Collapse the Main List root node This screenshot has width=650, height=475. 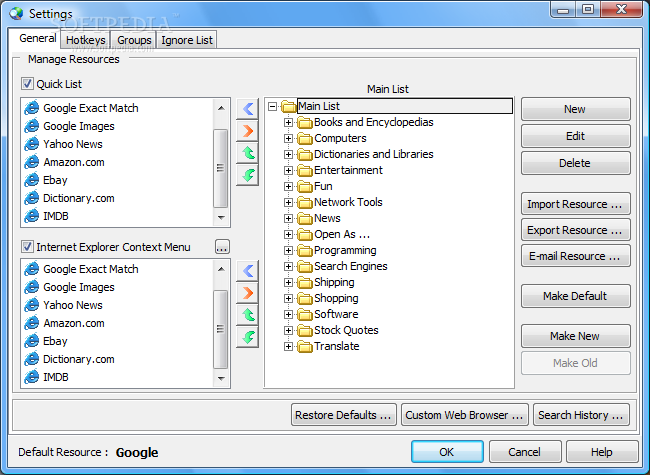[272, 107]
